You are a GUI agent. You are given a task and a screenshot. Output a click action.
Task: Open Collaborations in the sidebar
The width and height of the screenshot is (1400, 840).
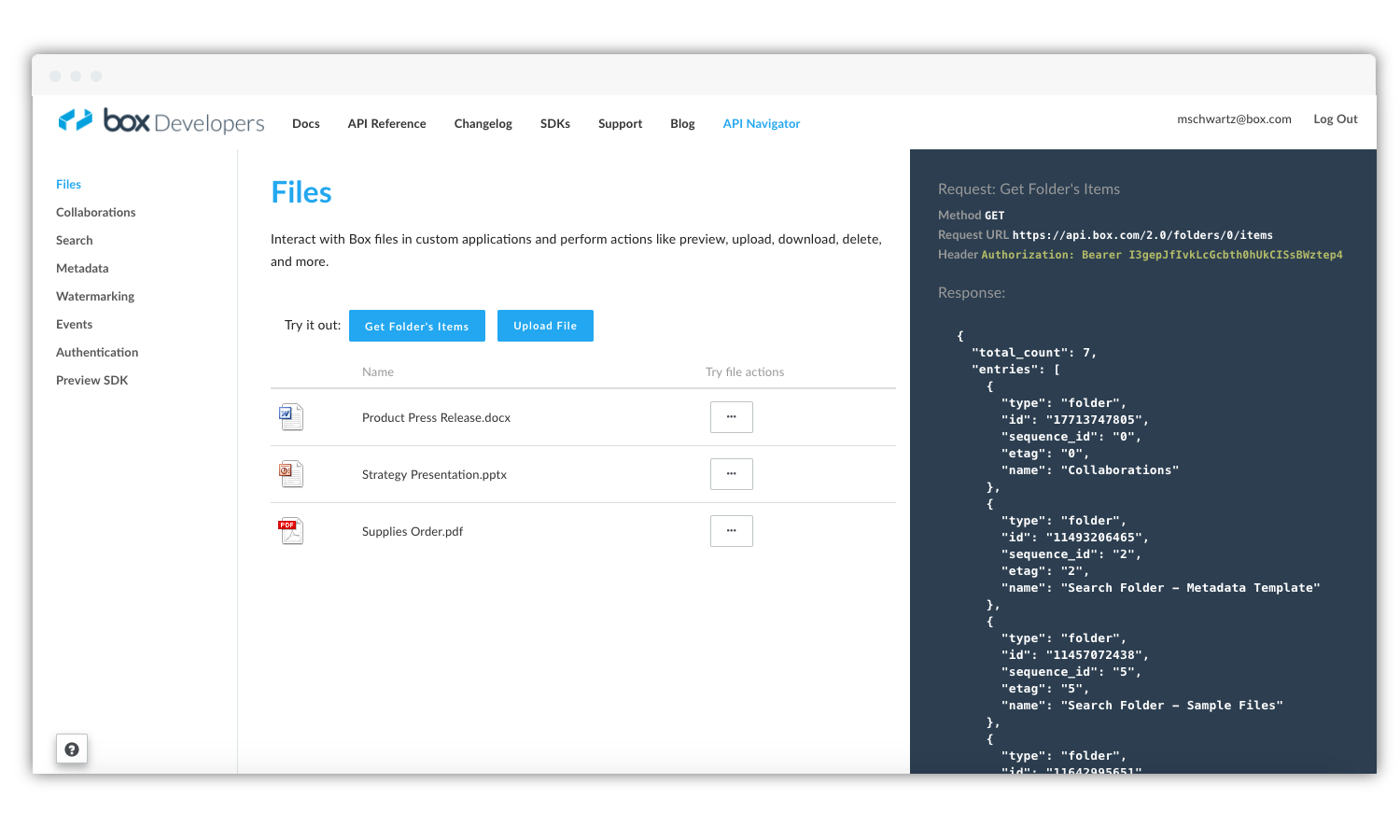tap(96, 212)
